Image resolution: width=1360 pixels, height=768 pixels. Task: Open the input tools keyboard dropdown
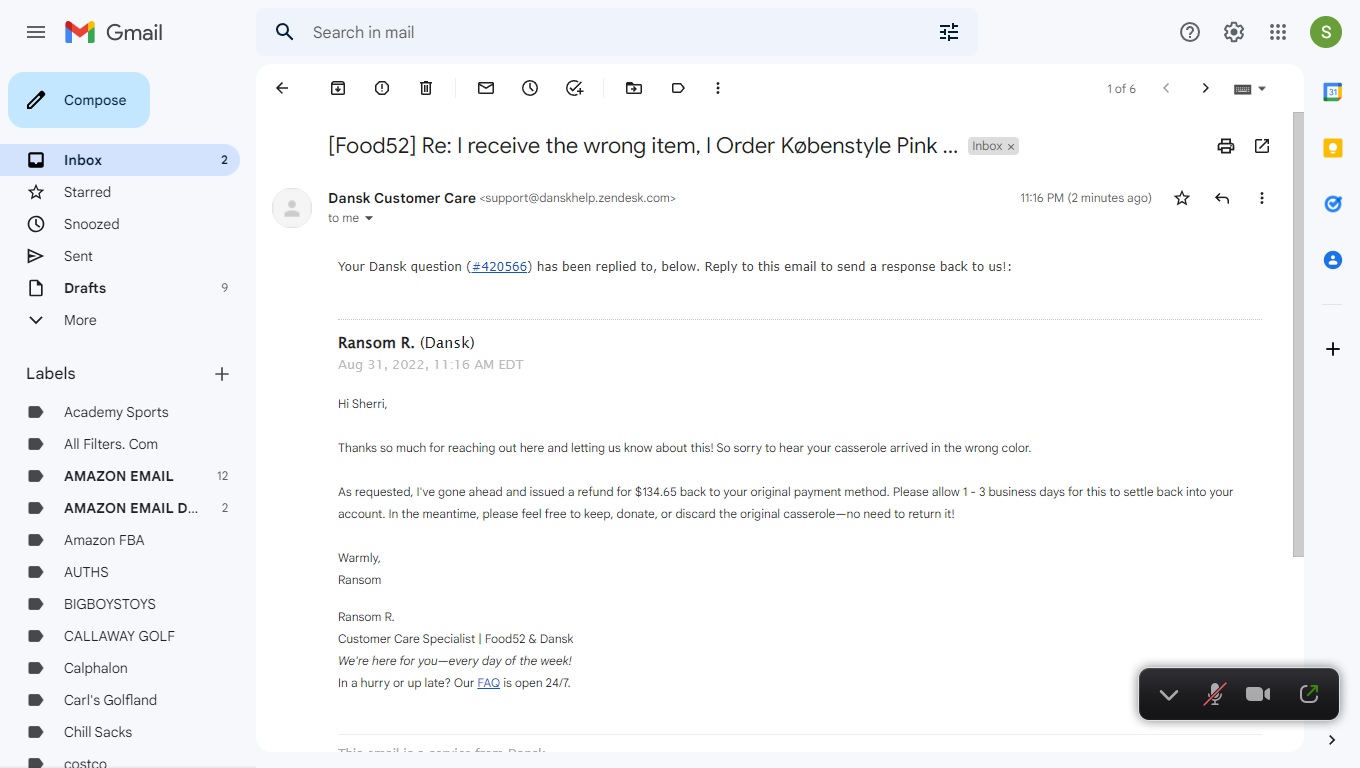(x=1250, y=88)
